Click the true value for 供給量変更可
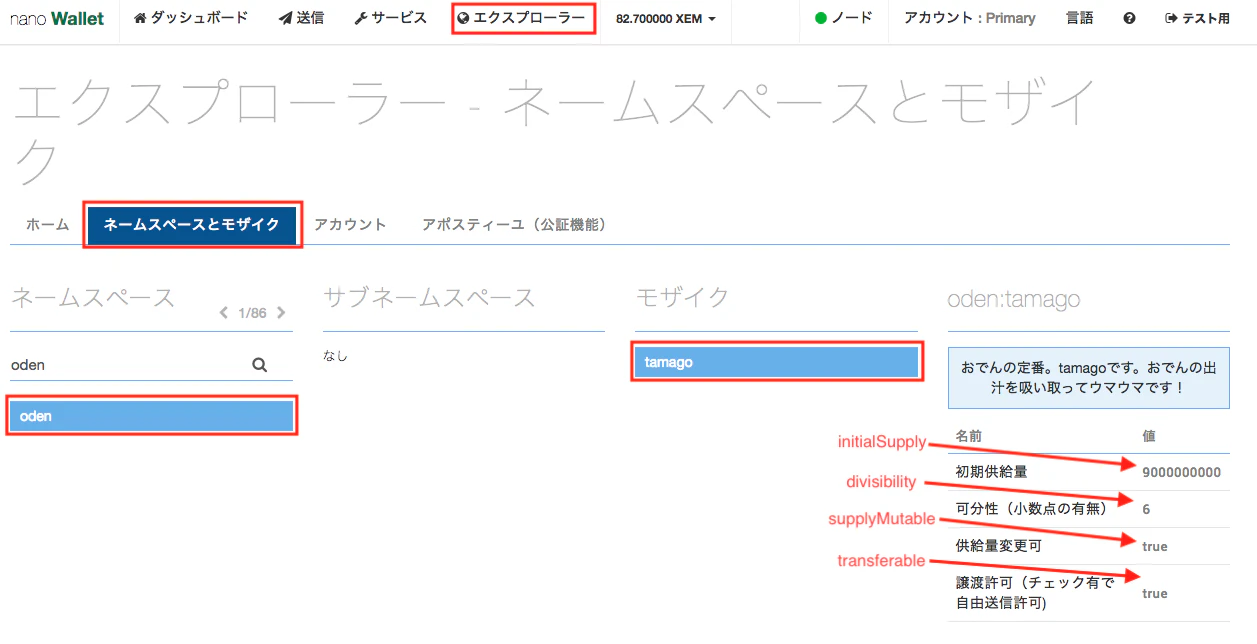This screenshot has height=644, width=1257. (1155, 546)
